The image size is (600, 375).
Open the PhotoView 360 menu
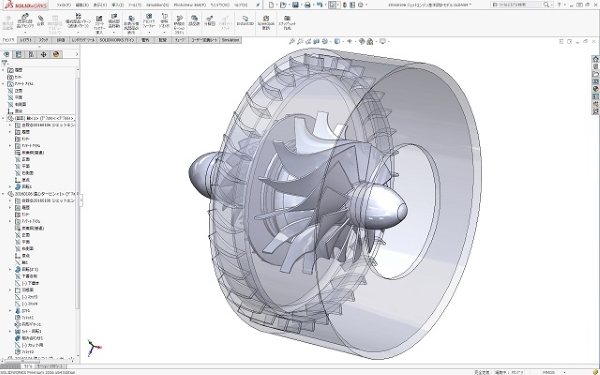click(x=189, y=5)
